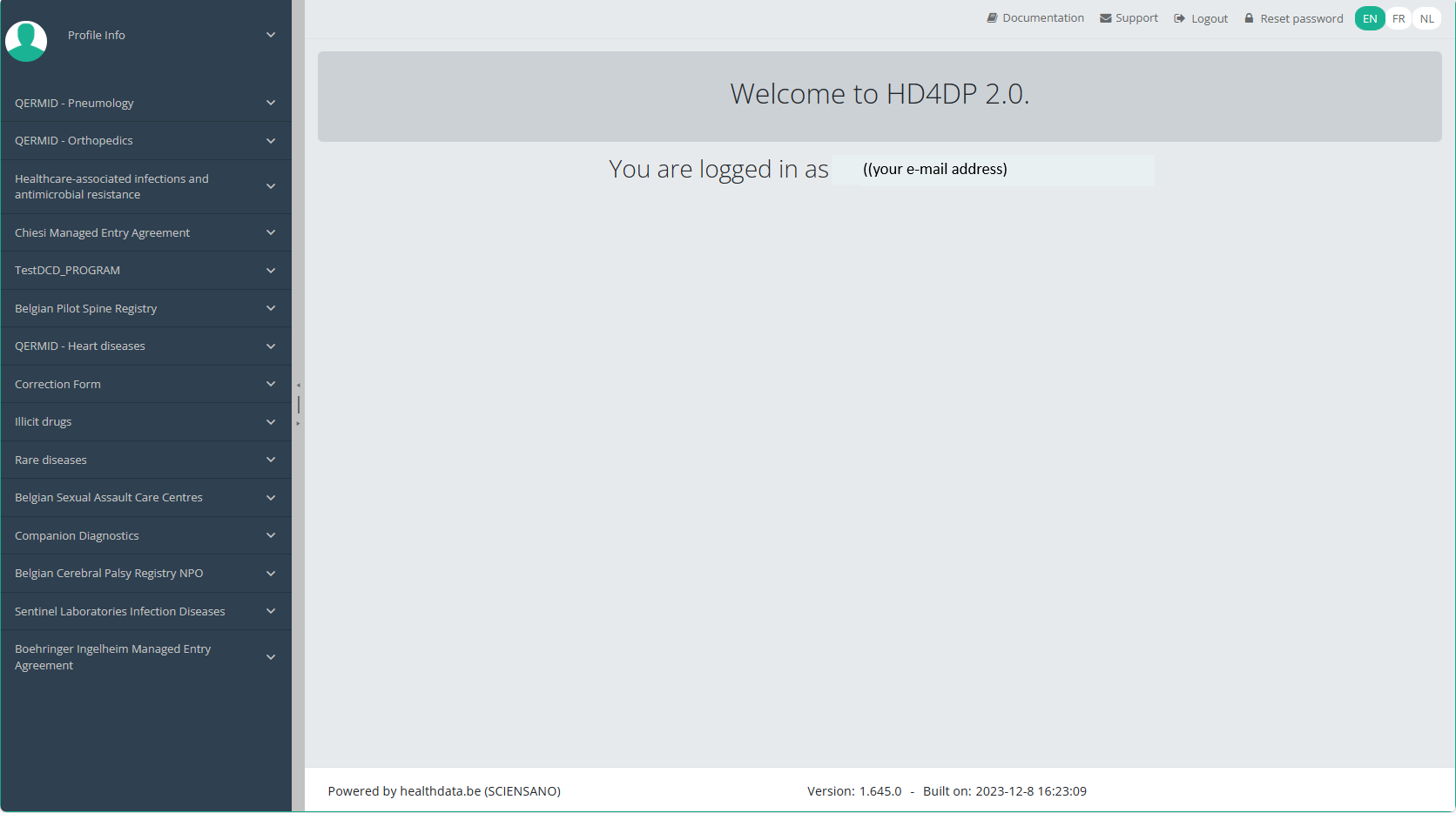Expand the Companion Diagnostics chevron
The width and height of the screenshot is (1456, 813).
(271, 535)
